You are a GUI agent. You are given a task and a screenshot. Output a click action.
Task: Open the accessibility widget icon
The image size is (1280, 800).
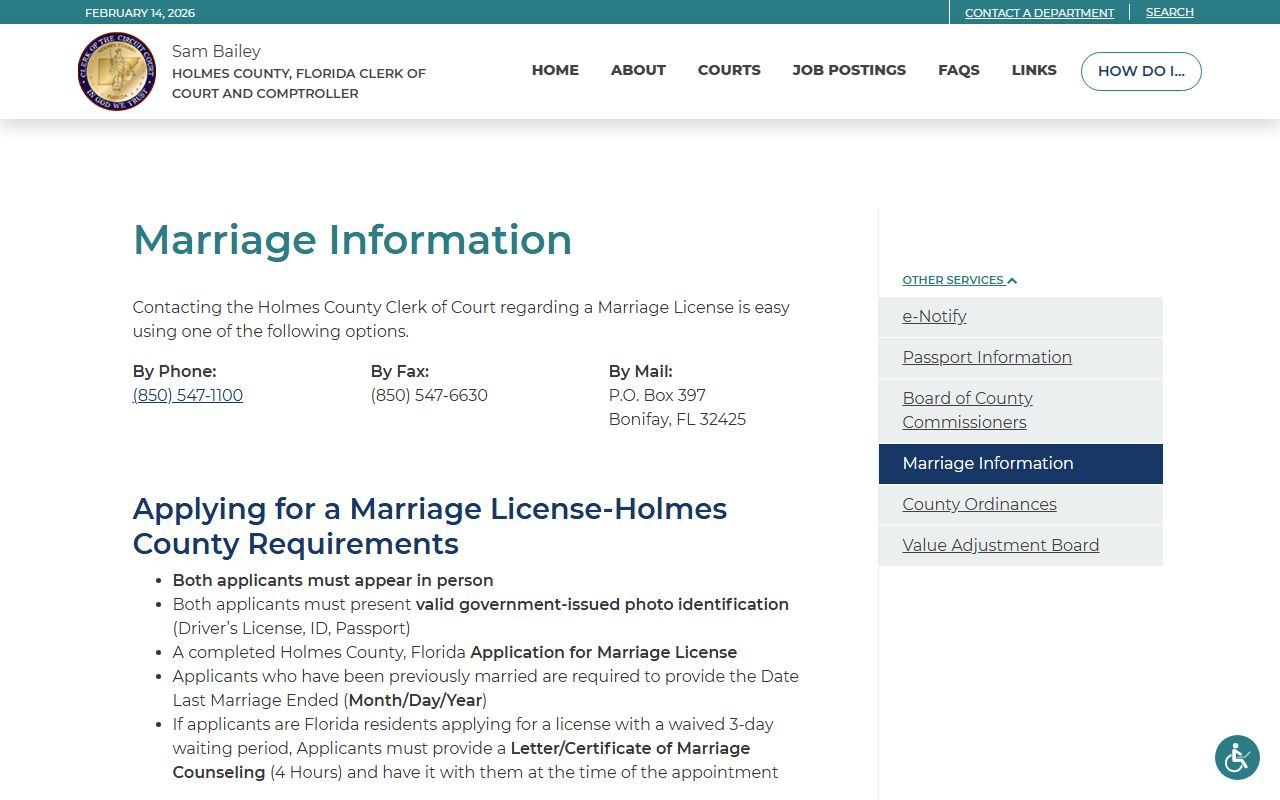coord(1237,757)
